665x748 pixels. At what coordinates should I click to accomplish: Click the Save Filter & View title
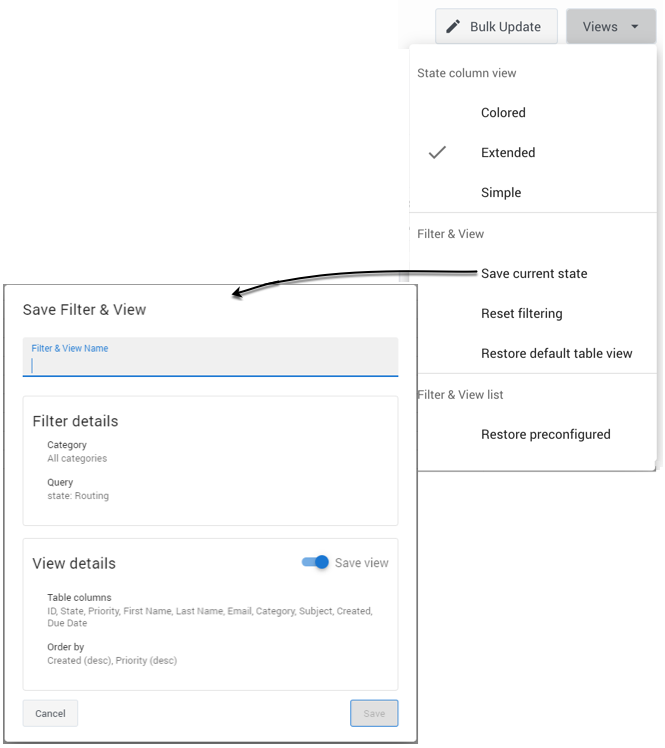click(84, 310)
